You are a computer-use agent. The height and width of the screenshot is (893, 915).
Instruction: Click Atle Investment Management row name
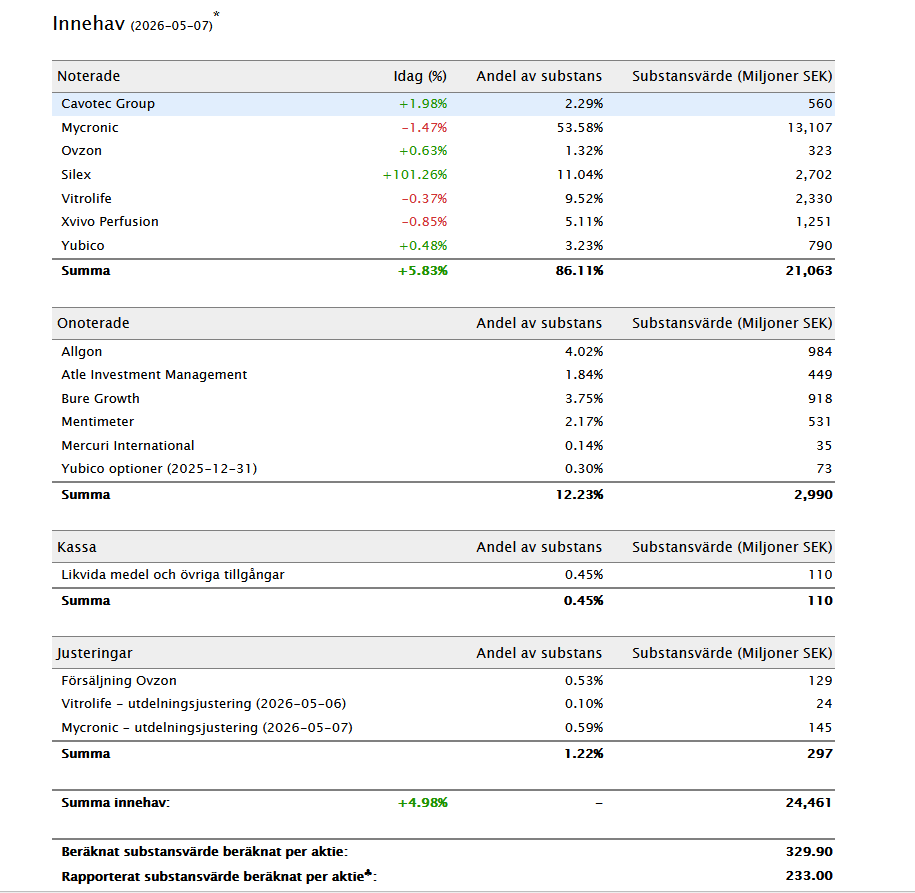click(154, 375)
